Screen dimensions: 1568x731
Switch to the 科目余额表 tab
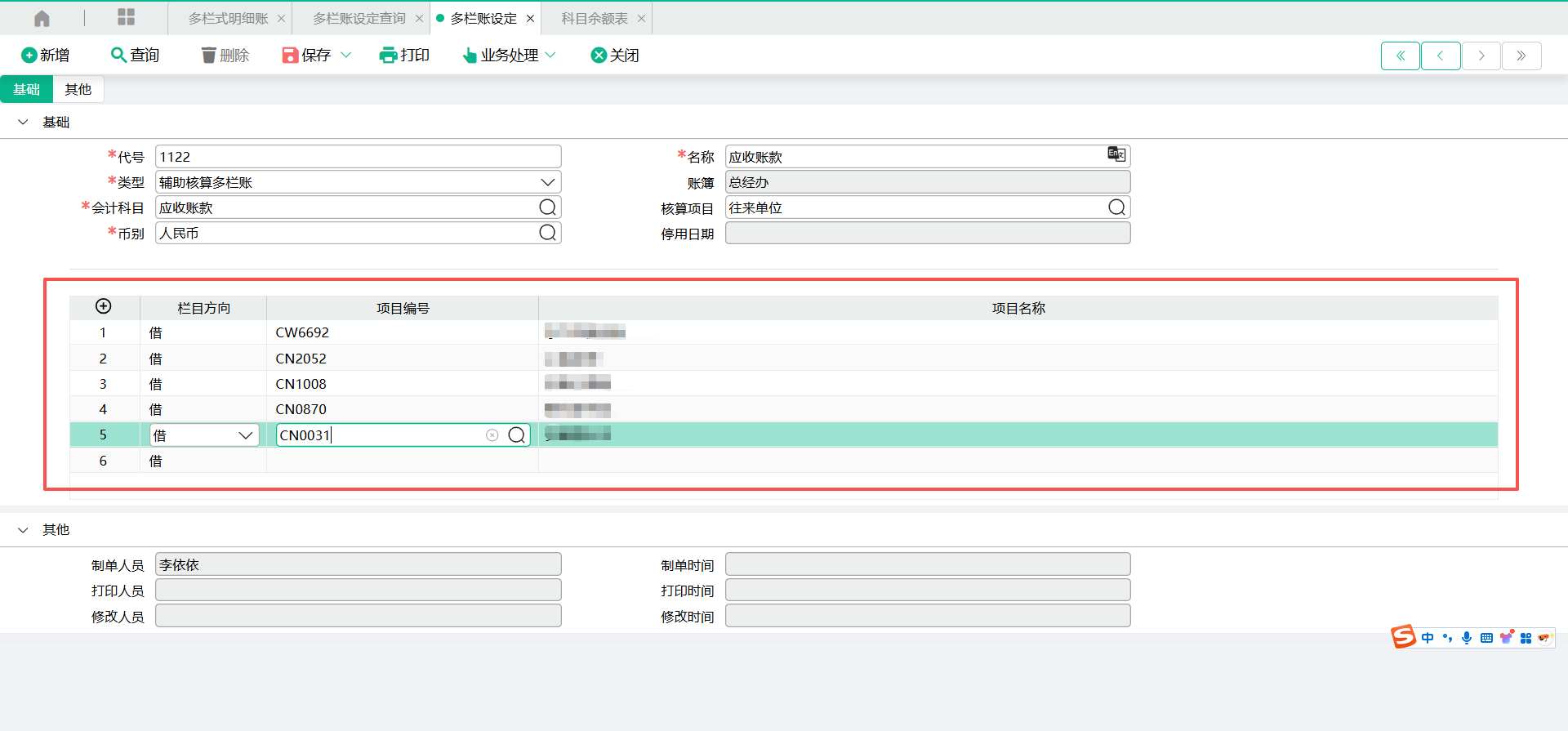point(595,18)
